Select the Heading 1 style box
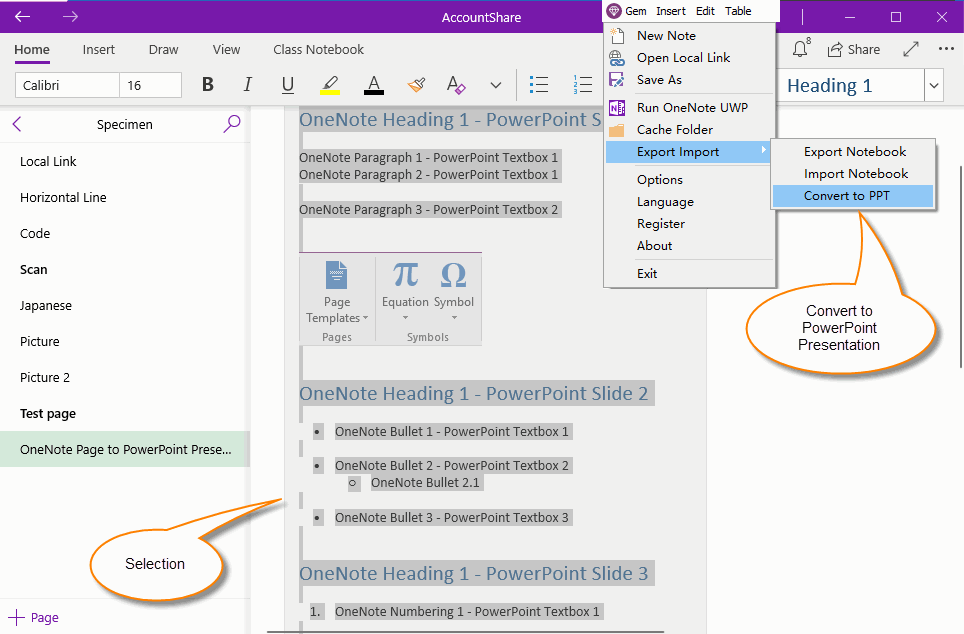This screenshot has height=634, width=964. coord(851,85)
